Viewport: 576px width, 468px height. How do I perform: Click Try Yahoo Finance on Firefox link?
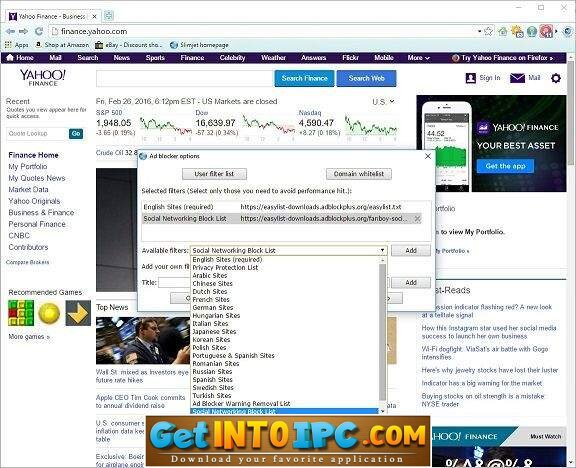coord(503,58)
